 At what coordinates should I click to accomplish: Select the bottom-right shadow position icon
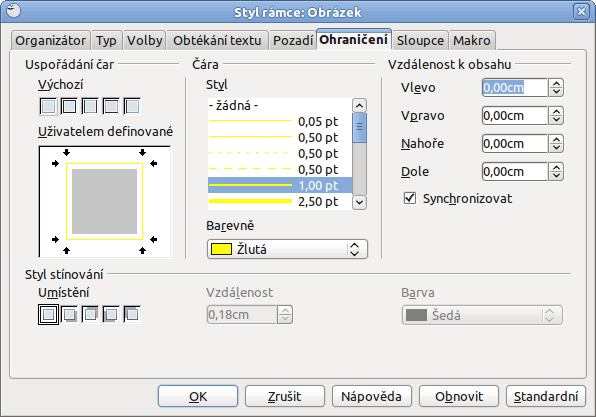click(69, 314)
